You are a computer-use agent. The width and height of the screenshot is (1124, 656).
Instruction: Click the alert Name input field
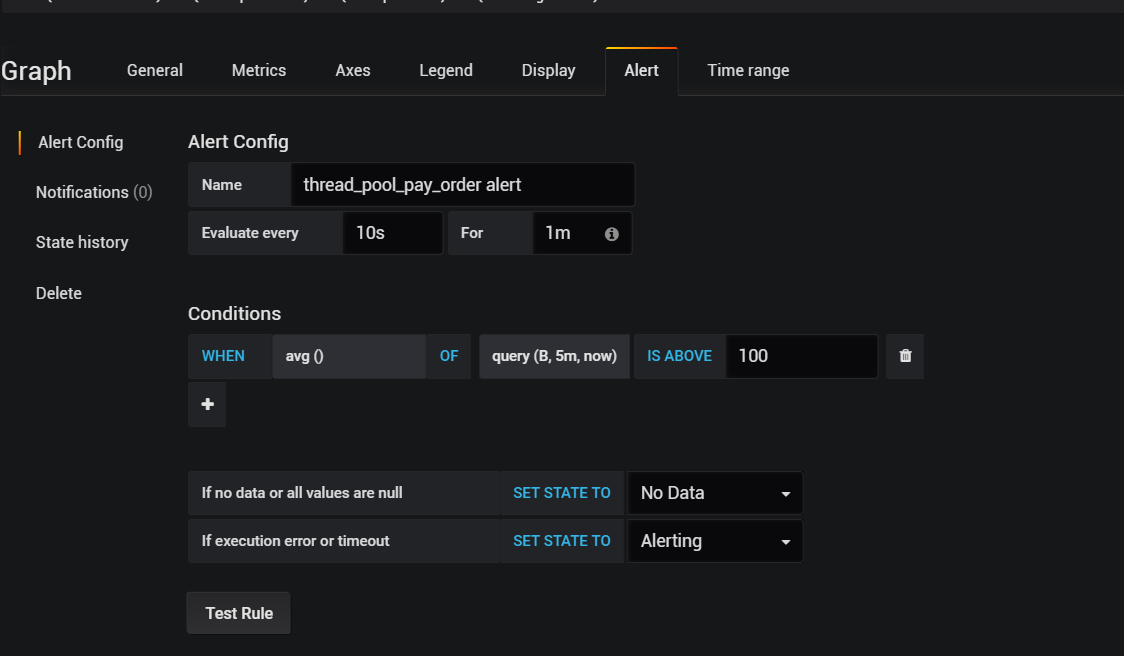coord(462,185)
